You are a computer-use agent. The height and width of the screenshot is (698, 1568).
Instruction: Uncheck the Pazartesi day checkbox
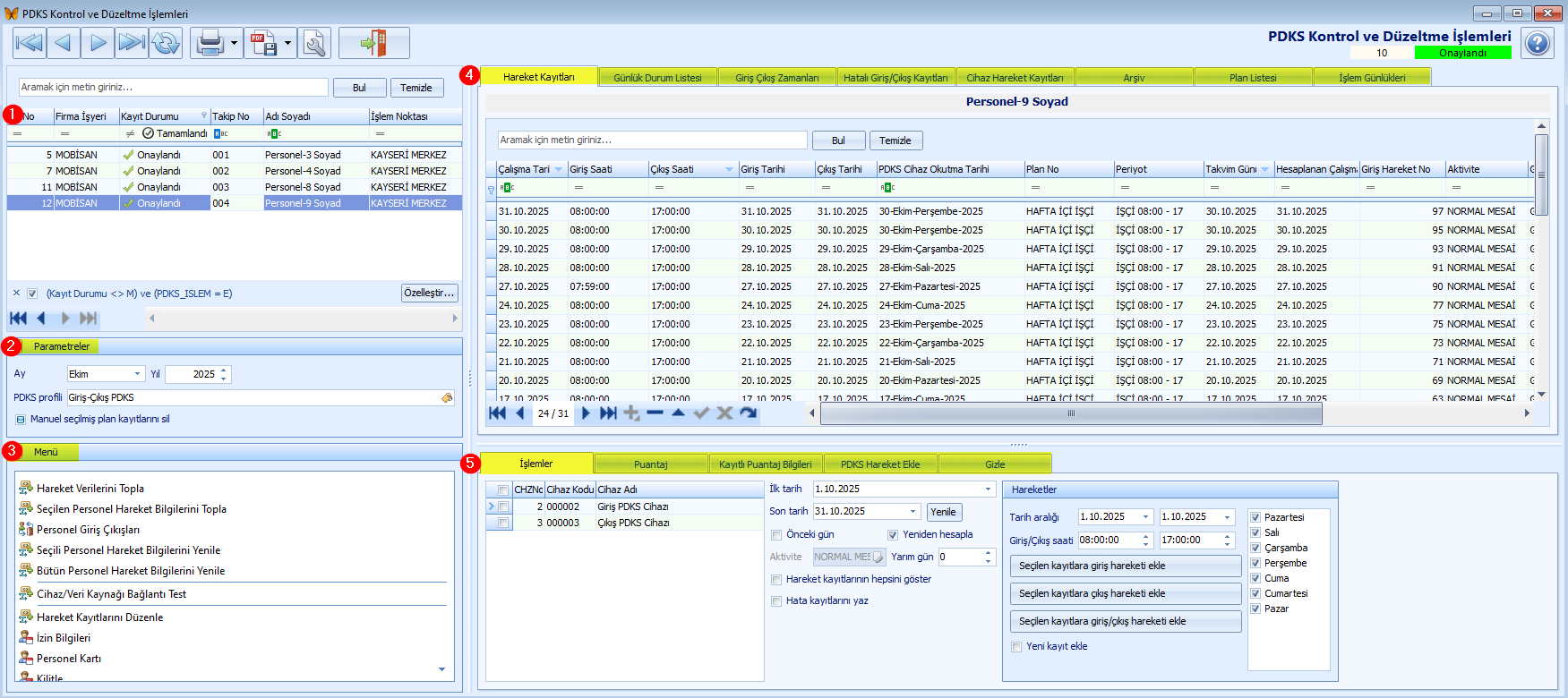[1255, 517]
